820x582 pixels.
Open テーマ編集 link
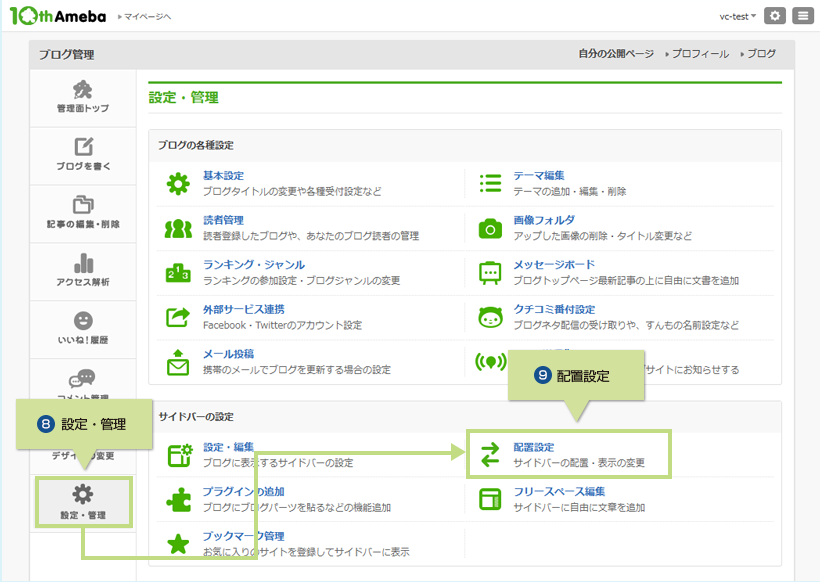(539, 176)
